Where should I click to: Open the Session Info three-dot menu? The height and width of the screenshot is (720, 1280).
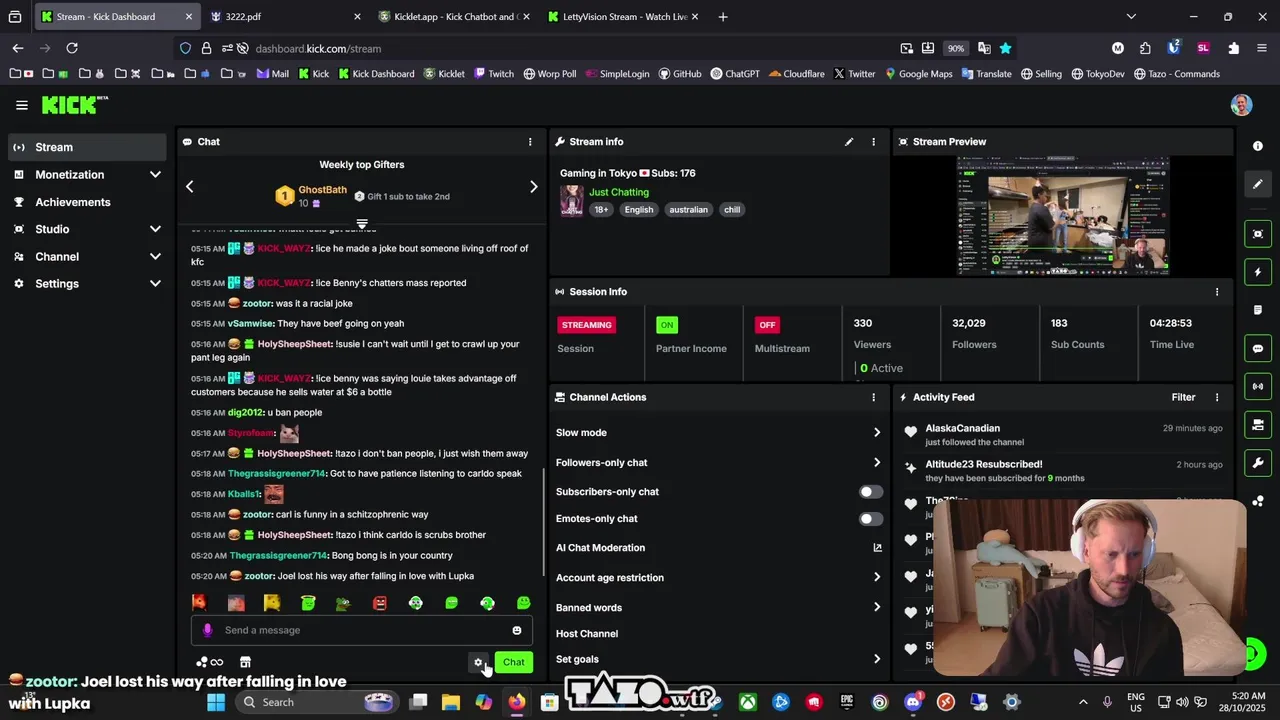[x=1217, y=292]
